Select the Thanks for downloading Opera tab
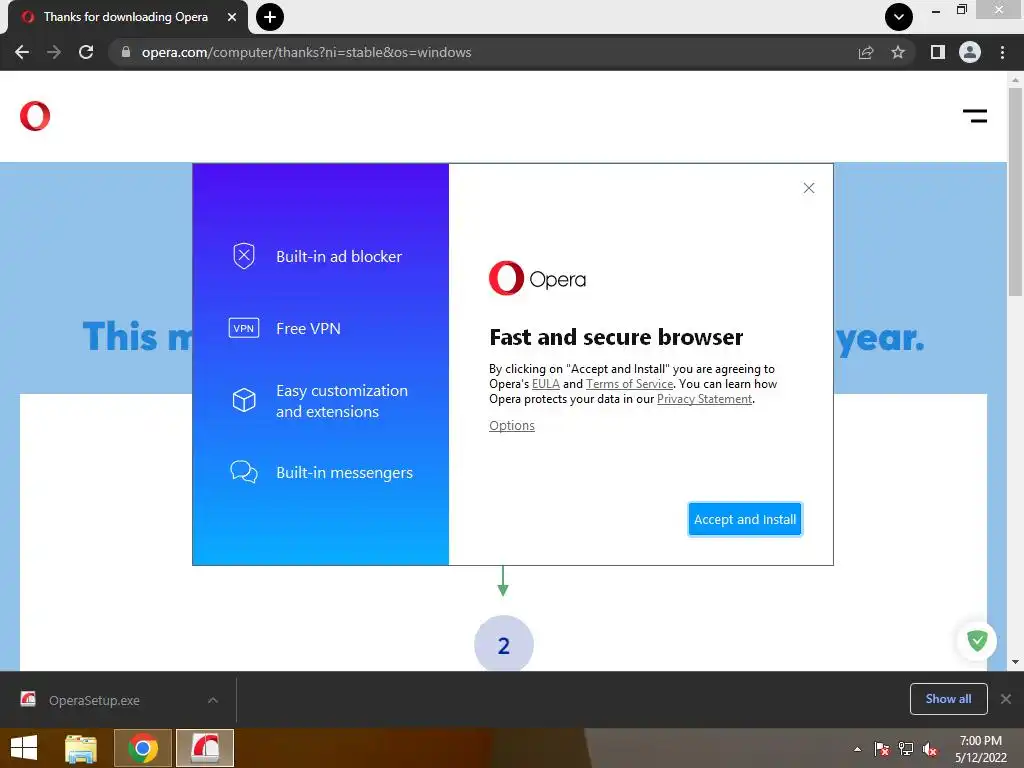 127,17
